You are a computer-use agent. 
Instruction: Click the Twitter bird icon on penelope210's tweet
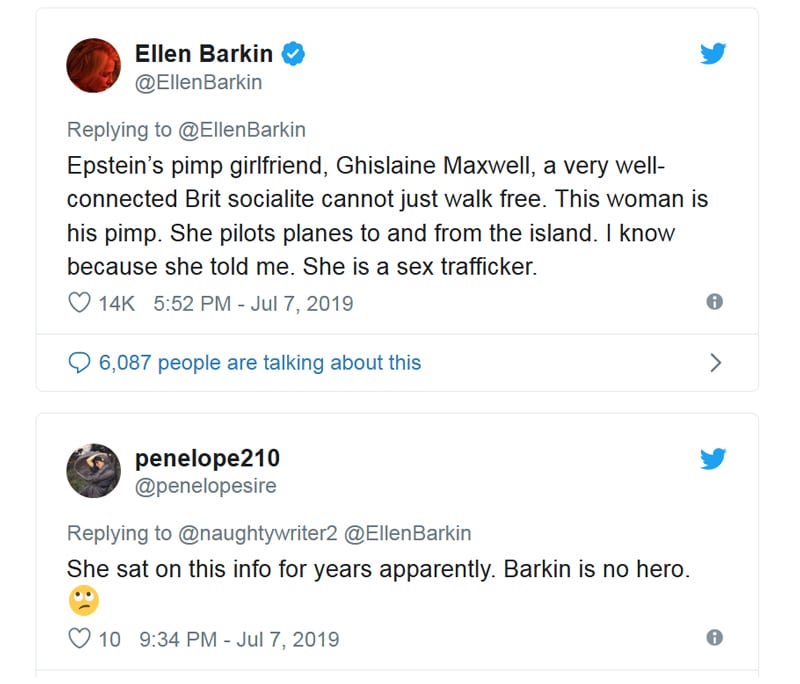coord(713,460)
